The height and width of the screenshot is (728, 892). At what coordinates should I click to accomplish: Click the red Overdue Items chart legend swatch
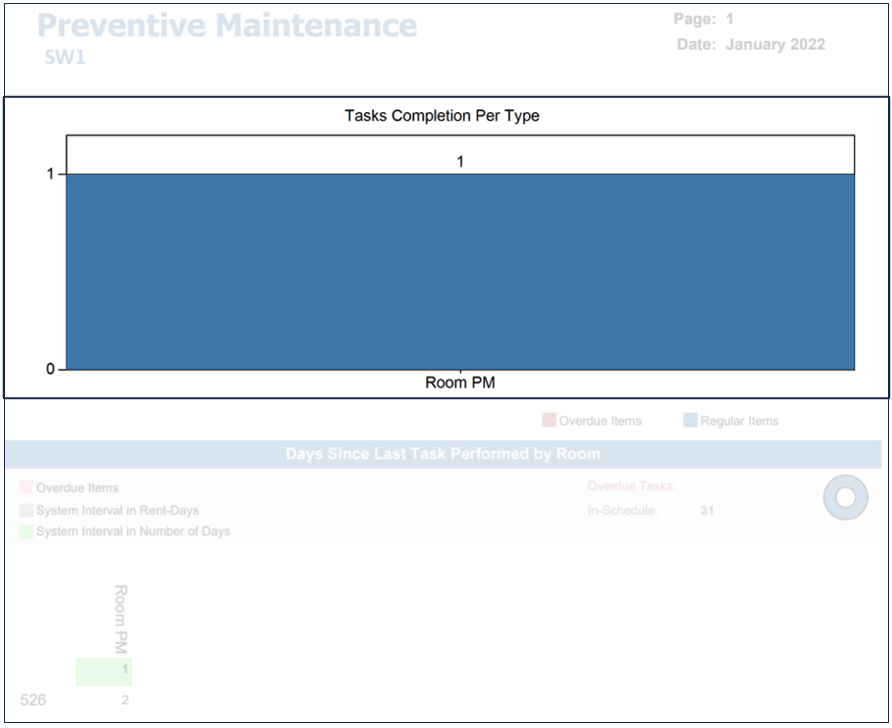(548, 421)
